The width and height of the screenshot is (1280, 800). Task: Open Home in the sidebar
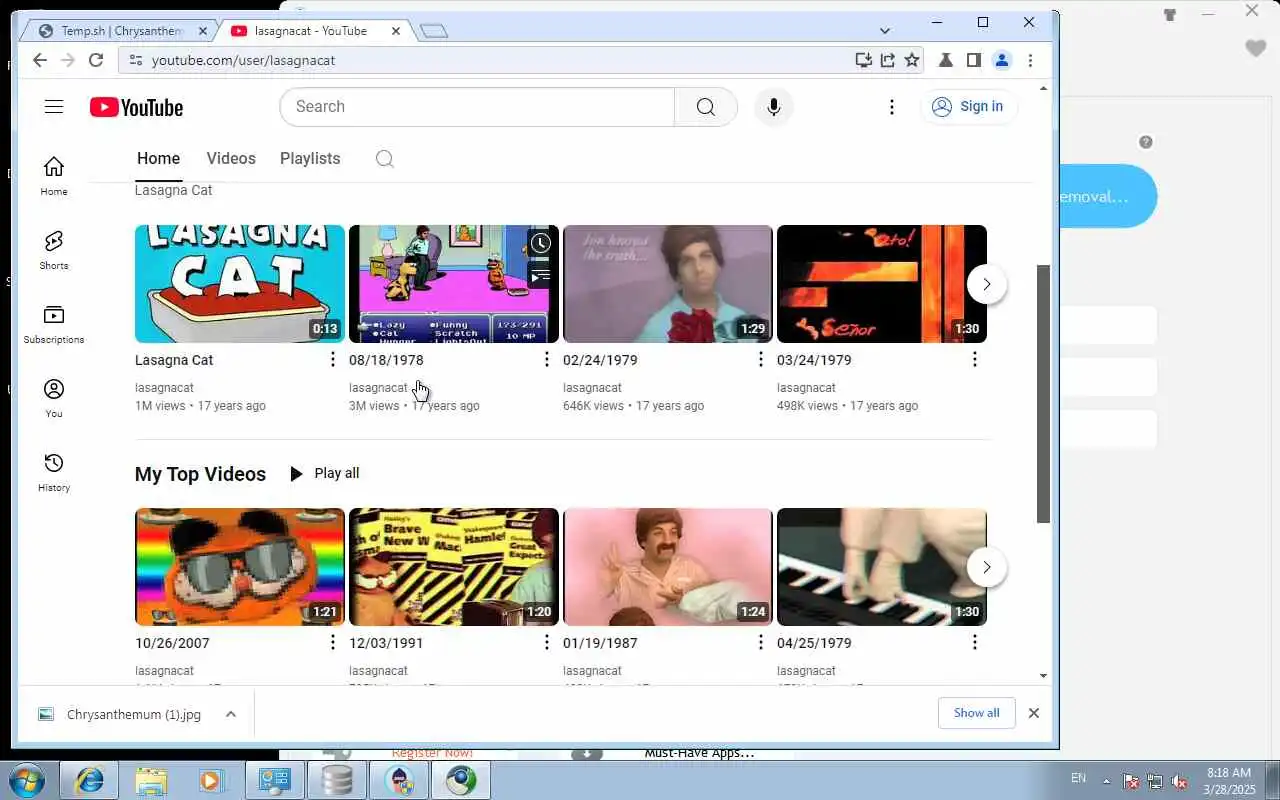click(x=54, y=176)
